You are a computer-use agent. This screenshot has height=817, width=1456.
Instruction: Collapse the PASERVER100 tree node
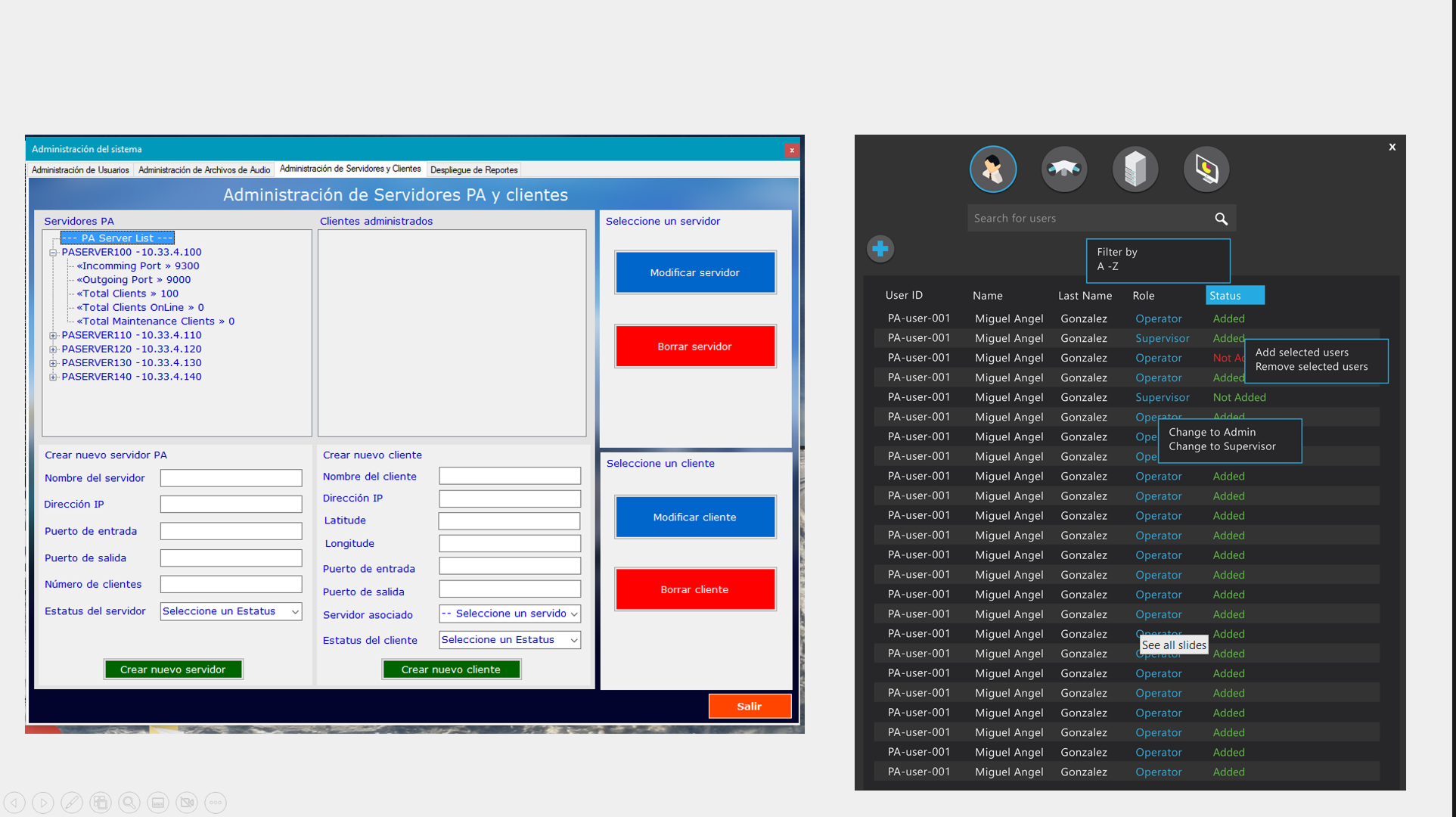(53, 253)
